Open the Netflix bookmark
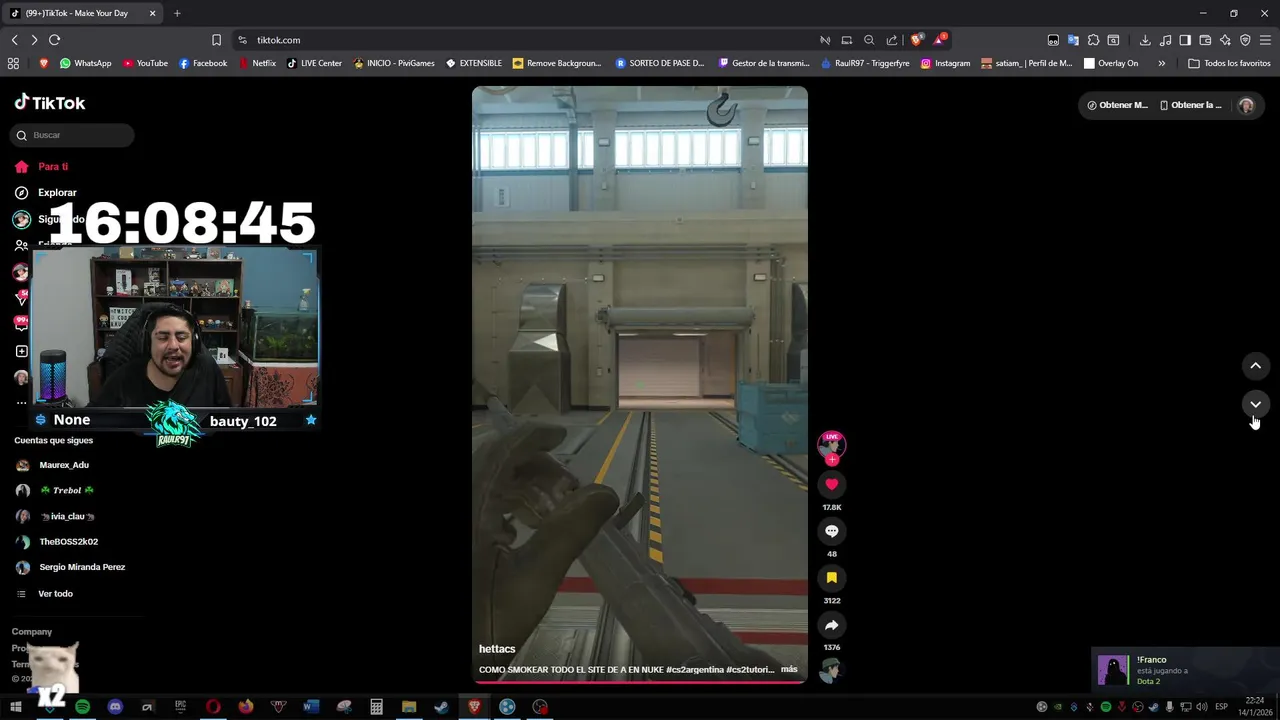Screen dimensions: 1280x720 click(257, 63)
